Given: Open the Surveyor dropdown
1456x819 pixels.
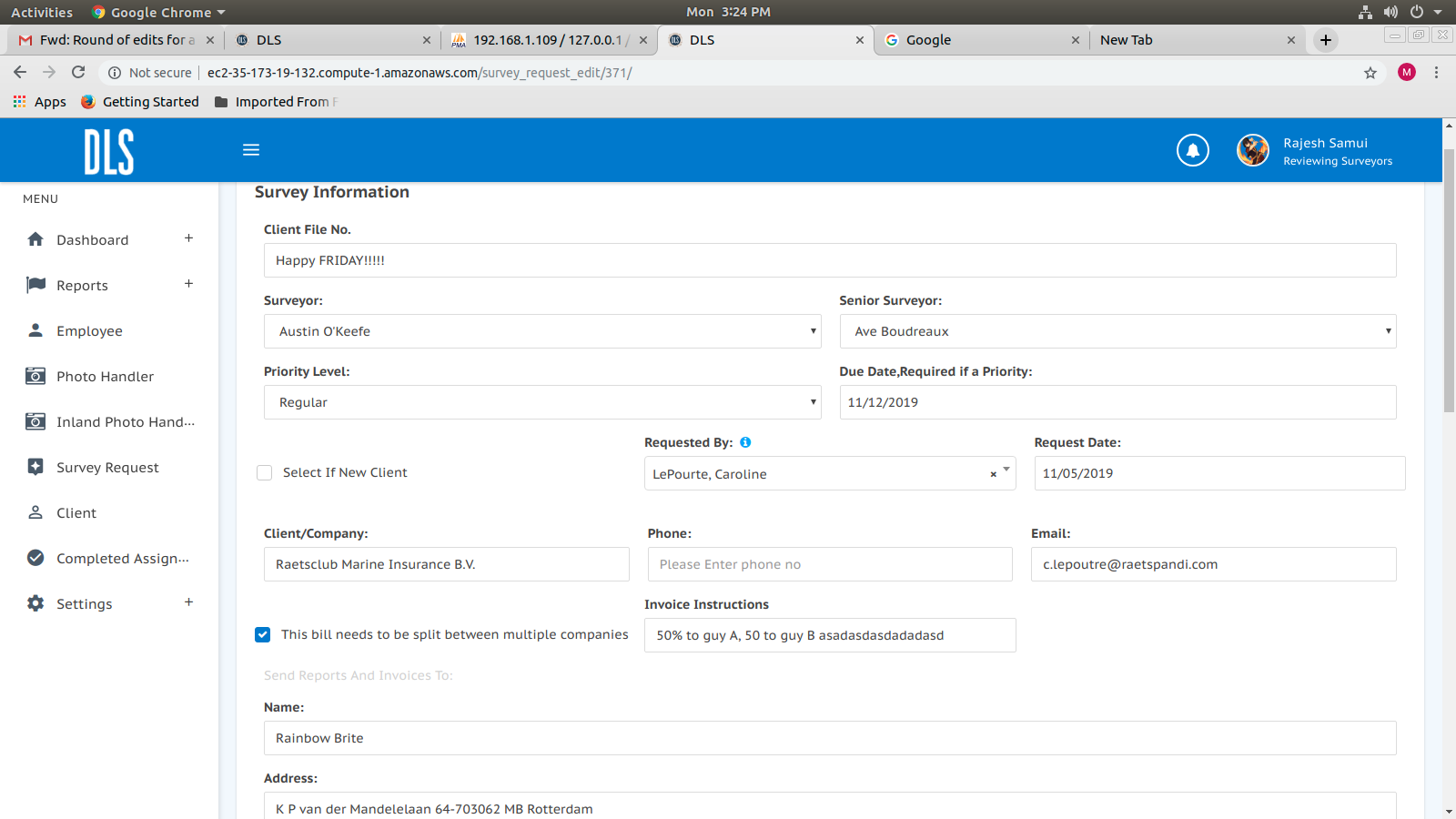Looking at the screenshot, I should (542, 331).
